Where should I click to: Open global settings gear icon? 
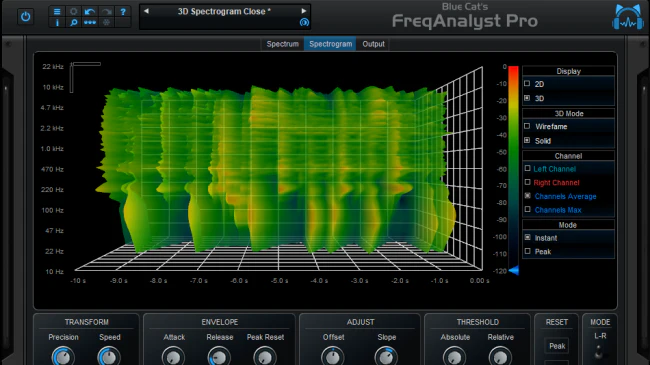pyautogui.click(x=74, y=12)
